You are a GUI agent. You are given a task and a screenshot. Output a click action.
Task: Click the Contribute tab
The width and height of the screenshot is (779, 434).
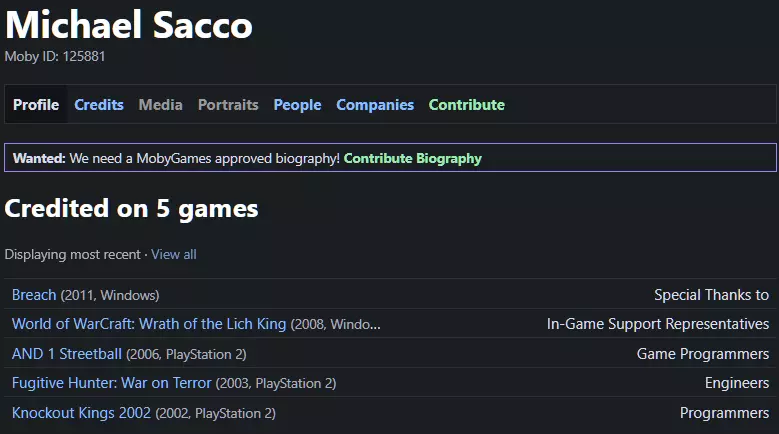coord(466,105)
